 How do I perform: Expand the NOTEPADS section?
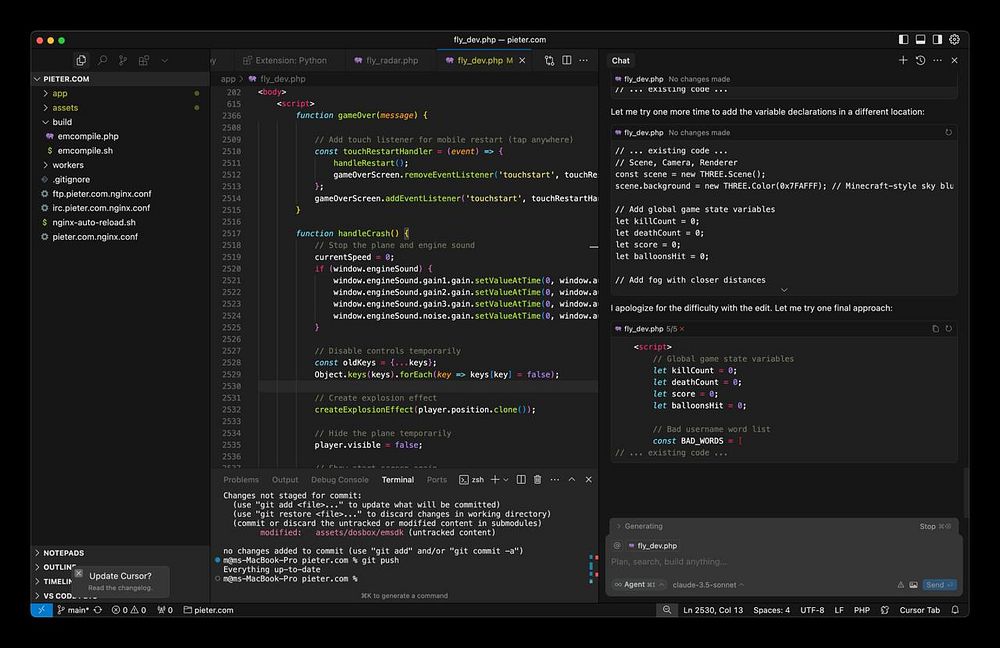point(64,553)
